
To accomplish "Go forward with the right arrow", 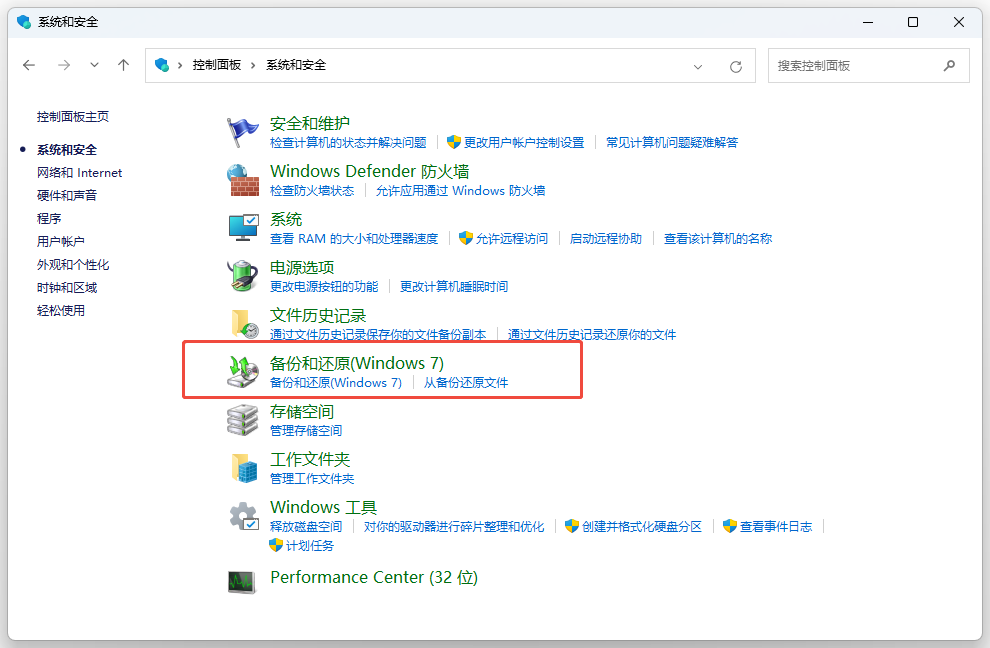I will coord(64,65).
